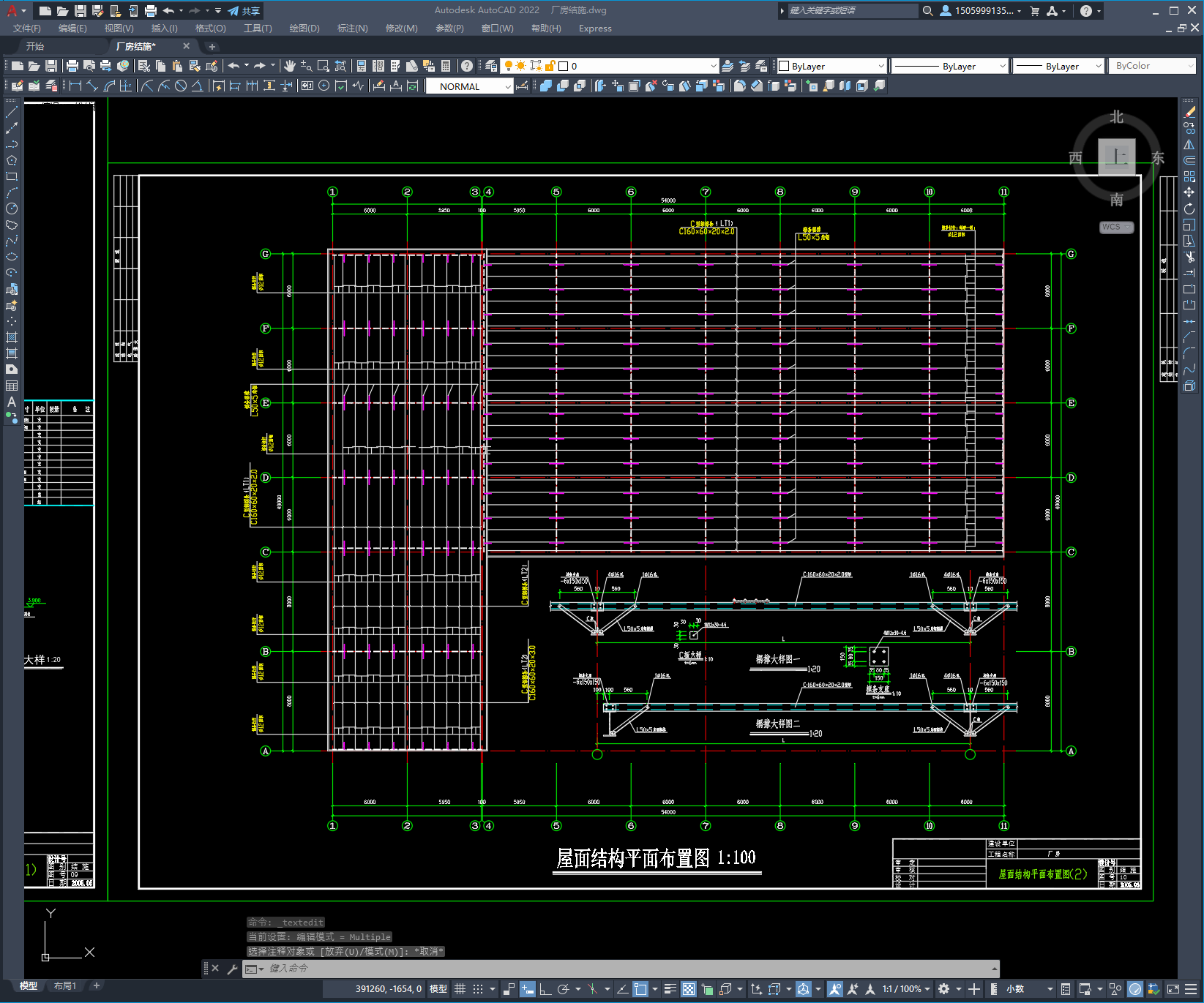Open the ByLayer color control swatch dropdown
Image resolution: width=1204 pixels, height=1003 pixels.
(x=831, y=66)
